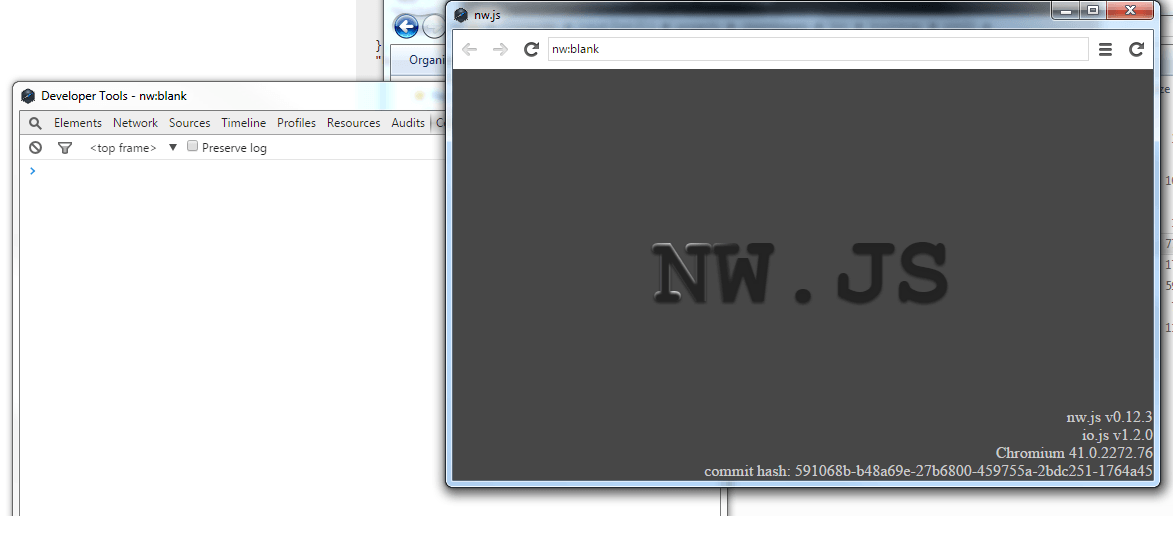Image resolution: width=1173 pixels, height=550 pixels.
Task: Switch to the Resources tab
Action: (x=353, y=123)
